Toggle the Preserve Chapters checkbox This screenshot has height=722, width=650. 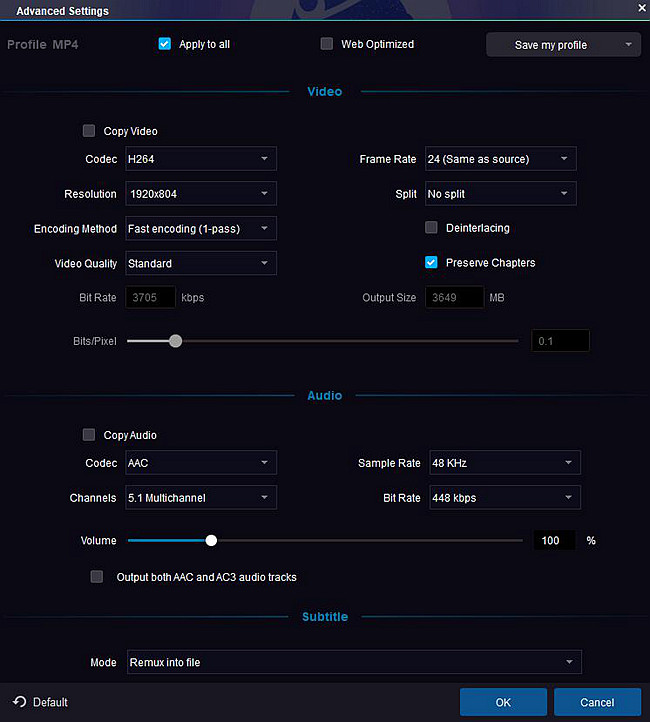(x=431, y=262)
